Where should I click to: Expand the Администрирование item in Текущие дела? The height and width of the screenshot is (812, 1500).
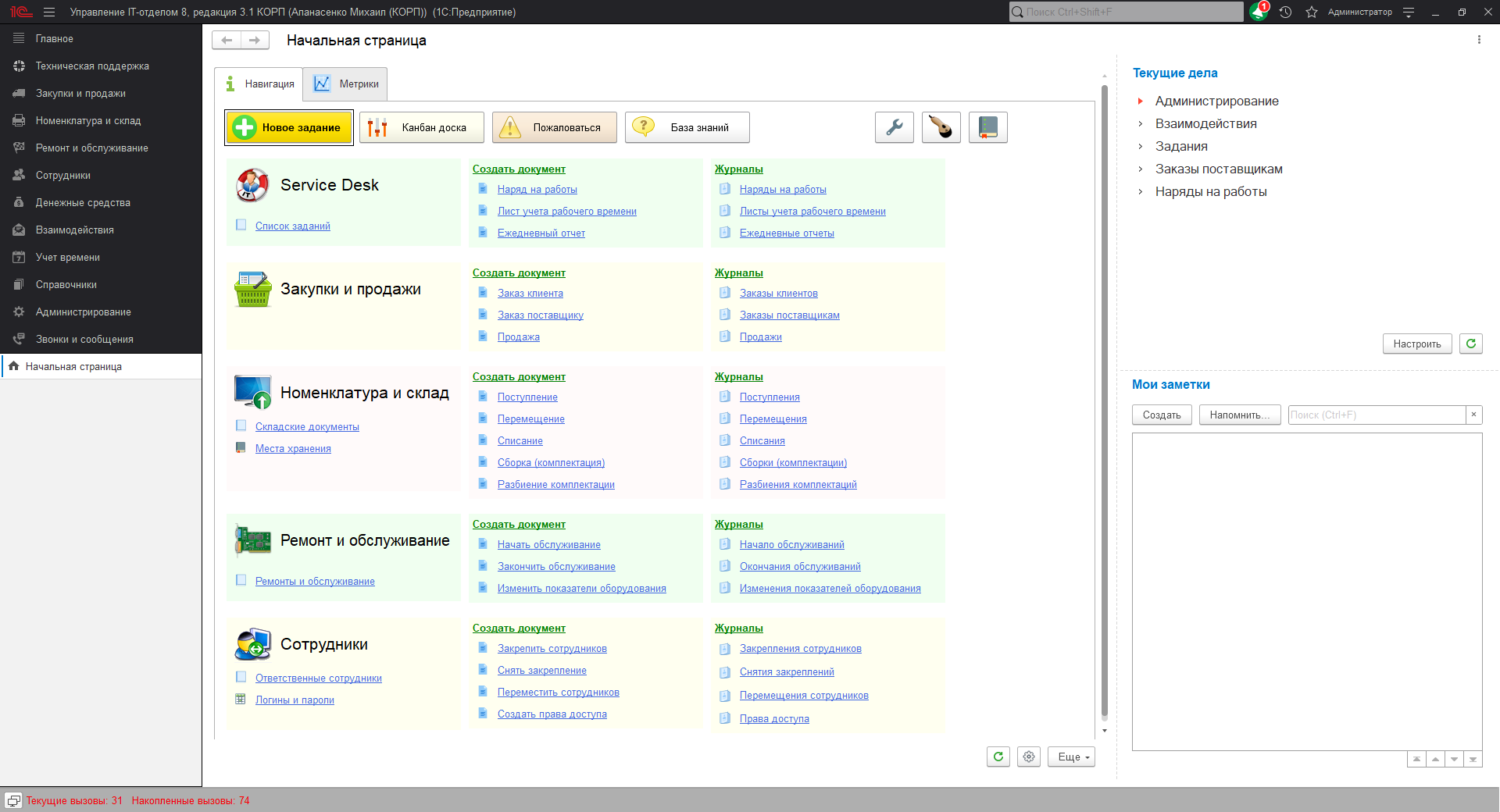pyautogui.click(x=1141, y=101)
